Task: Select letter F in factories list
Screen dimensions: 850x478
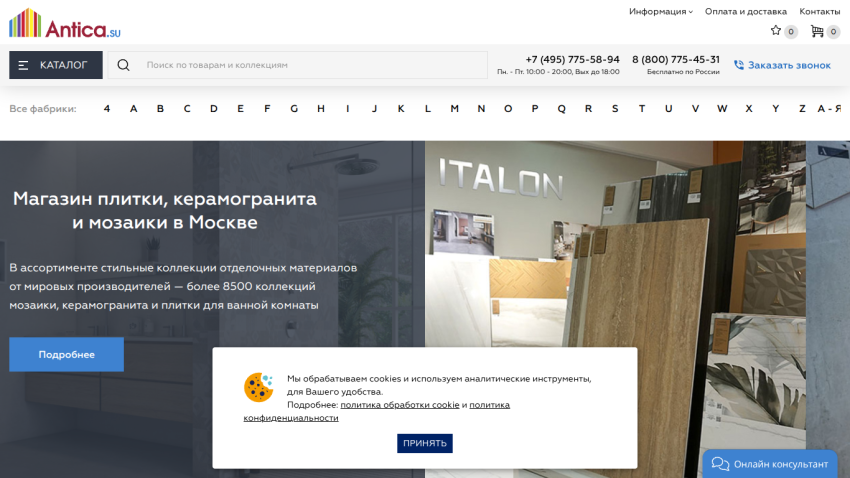Action: (x=267, y=109)
